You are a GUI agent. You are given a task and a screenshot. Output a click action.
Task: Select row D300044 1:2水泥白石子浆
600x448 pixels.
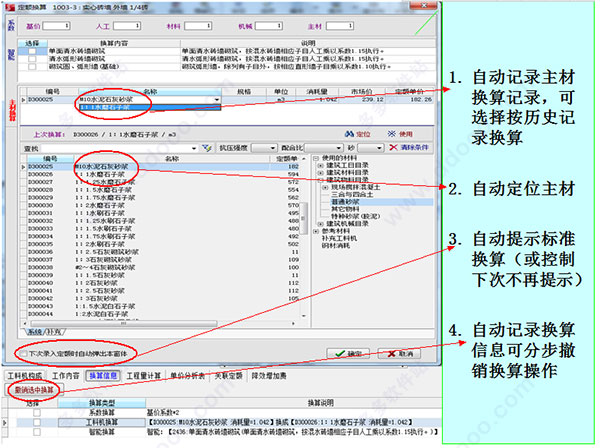pyautogui.click(x=163, y=314)
